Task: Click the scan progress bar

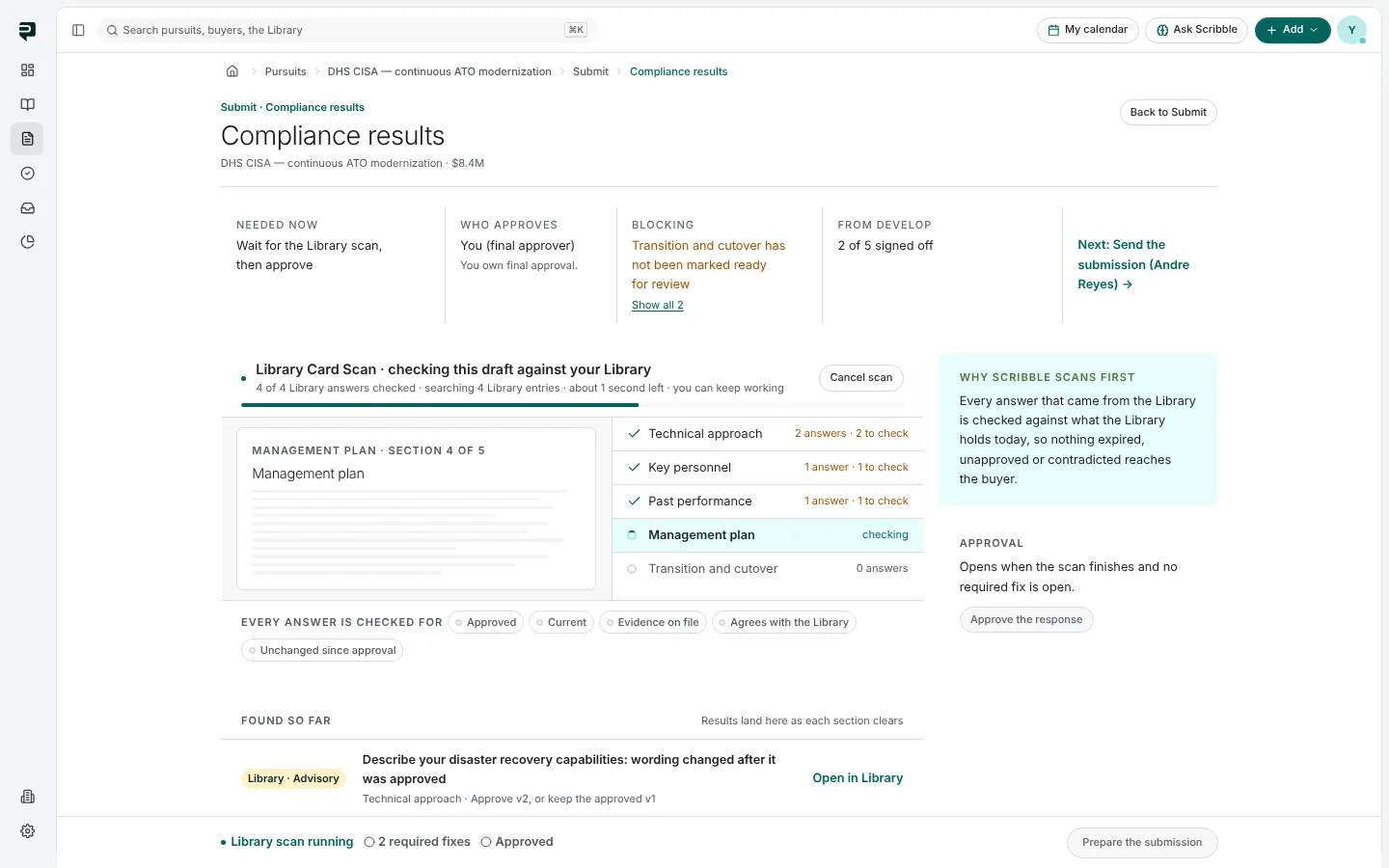Action: tap(572, 405)
